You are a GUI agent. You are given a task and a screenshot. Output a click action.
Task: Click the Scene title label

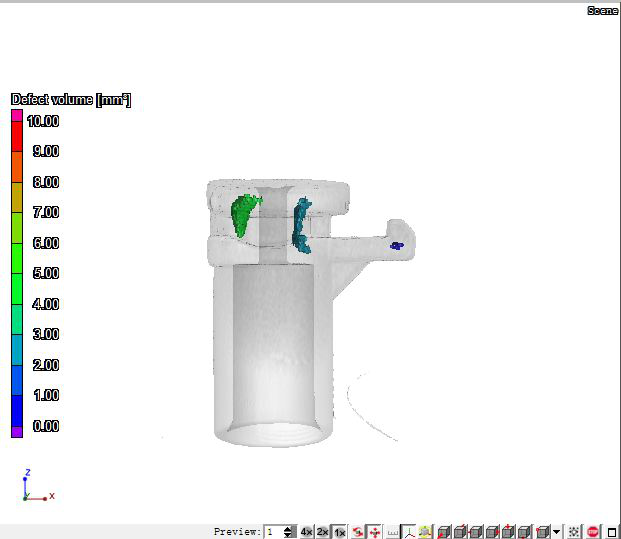click(602, 10)
